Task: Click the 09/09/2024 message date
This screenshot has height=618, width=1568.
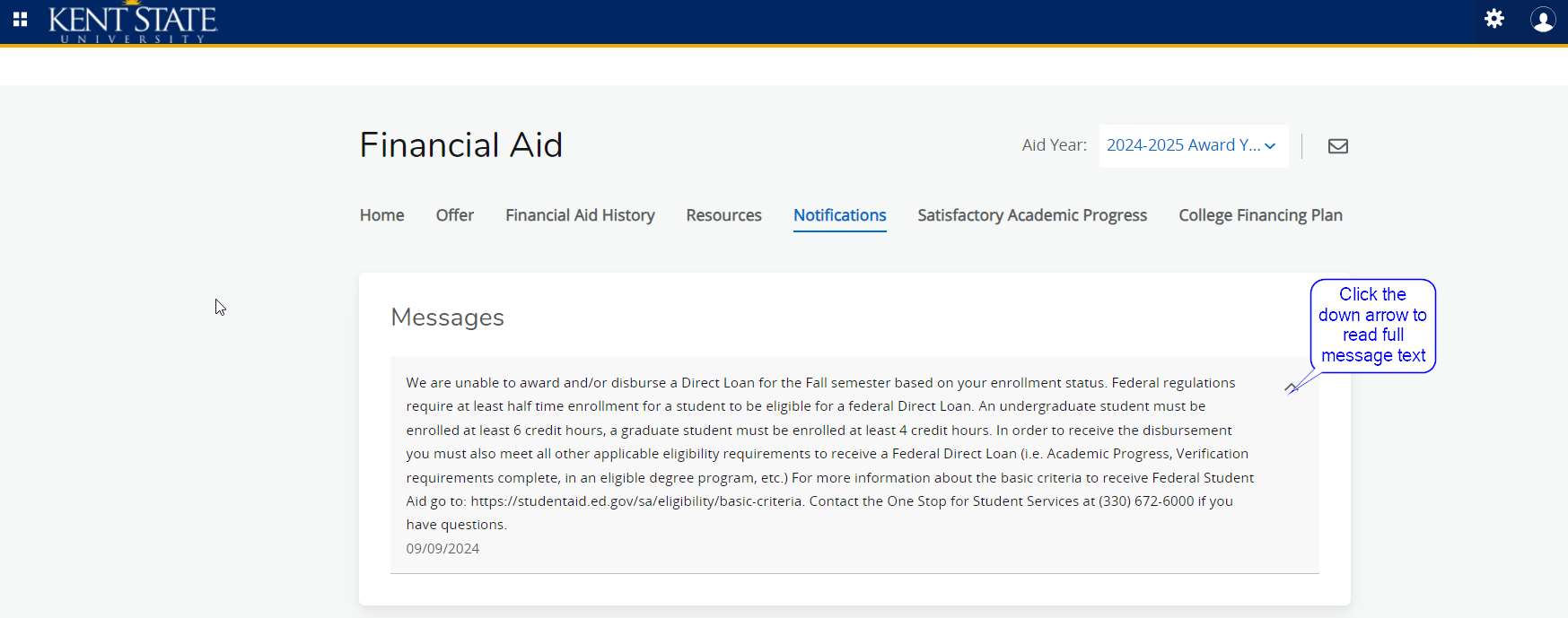Action: pyautogui.click(x=442, y=549)
